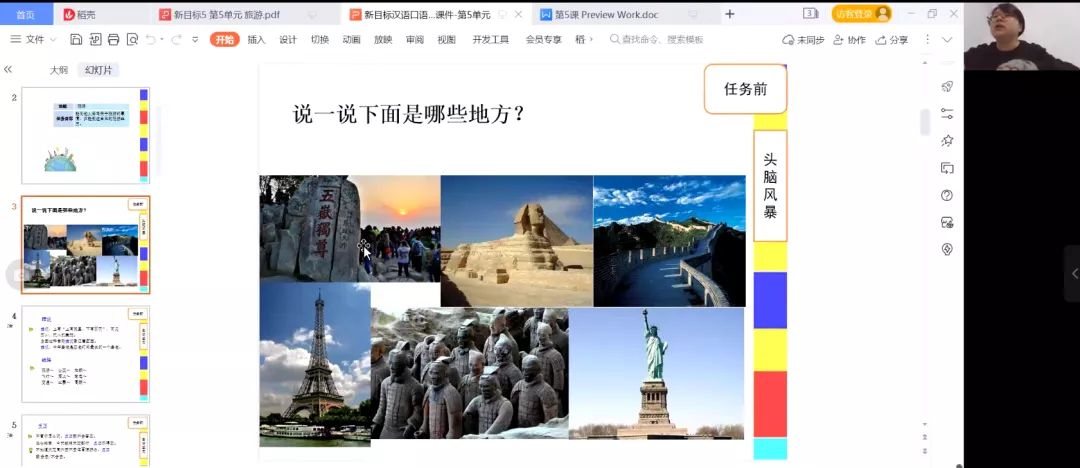
Task: Collapse the slide thumbnail panel
Action: [8, 70]
